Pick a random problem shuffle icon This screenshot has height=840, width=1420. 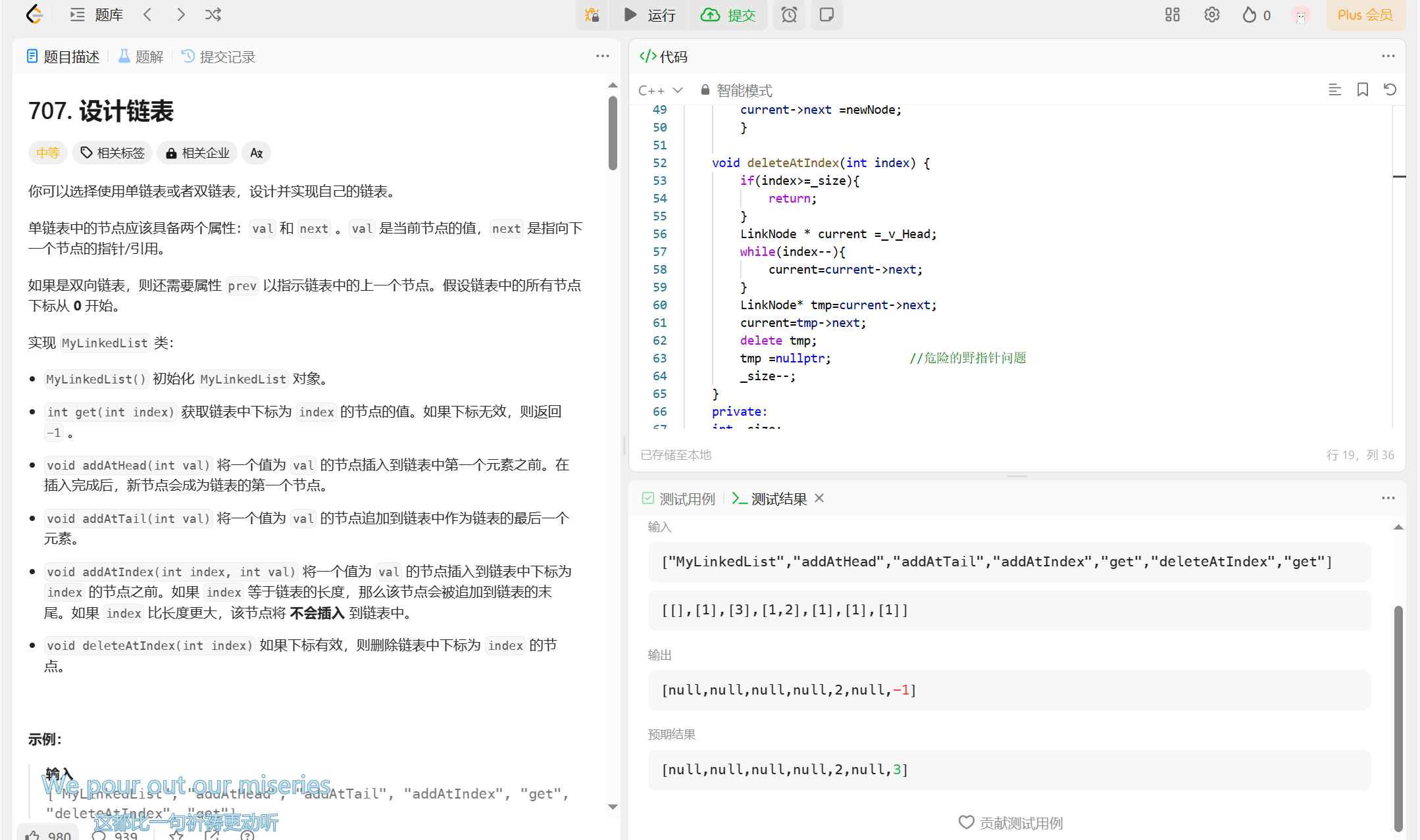click(x=213, y=14)
